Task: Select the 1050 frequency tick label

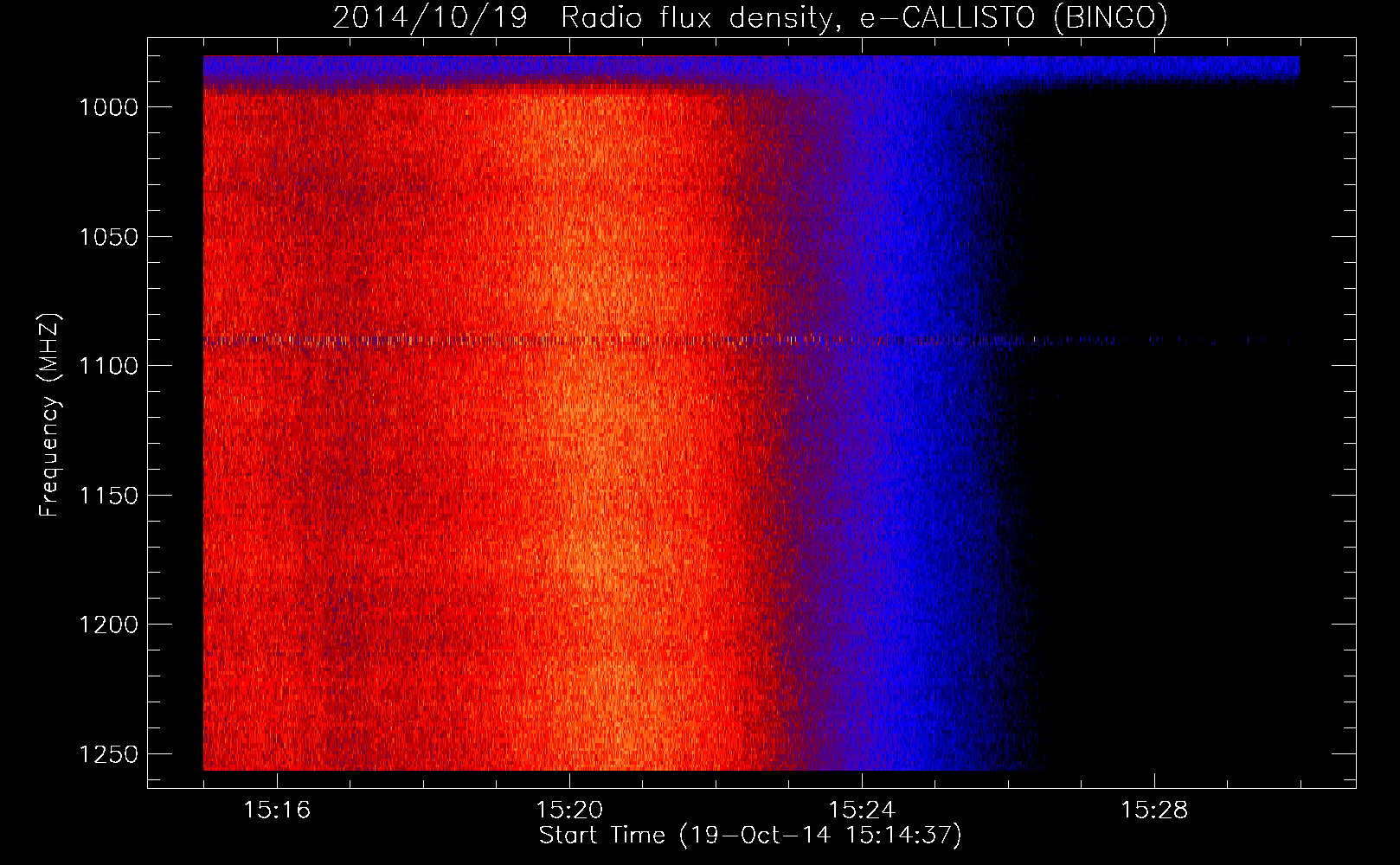Action: [108, 237]
